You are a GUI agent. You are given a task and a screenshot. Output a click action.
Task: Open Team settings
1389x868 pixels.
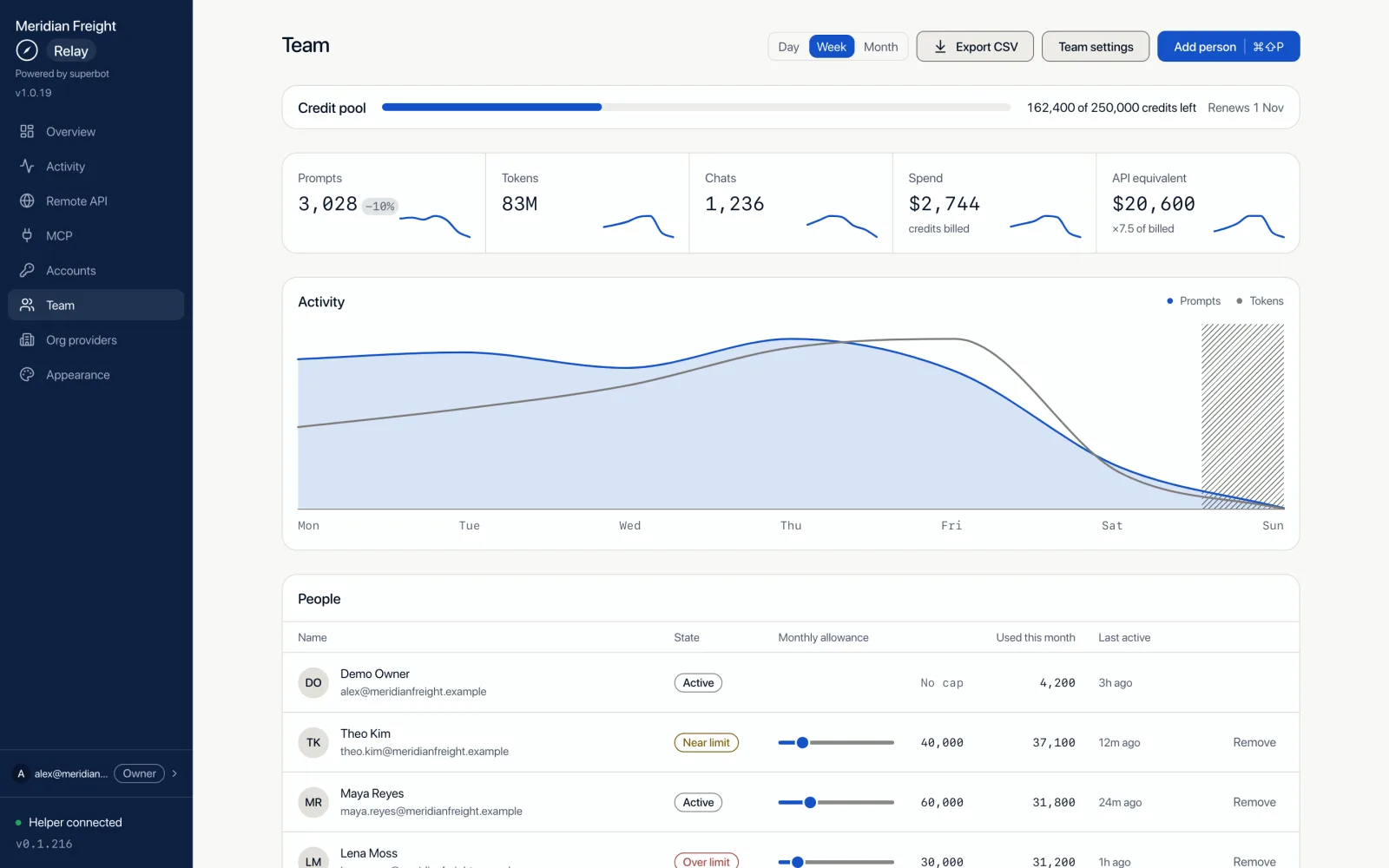pos(1096,47)
